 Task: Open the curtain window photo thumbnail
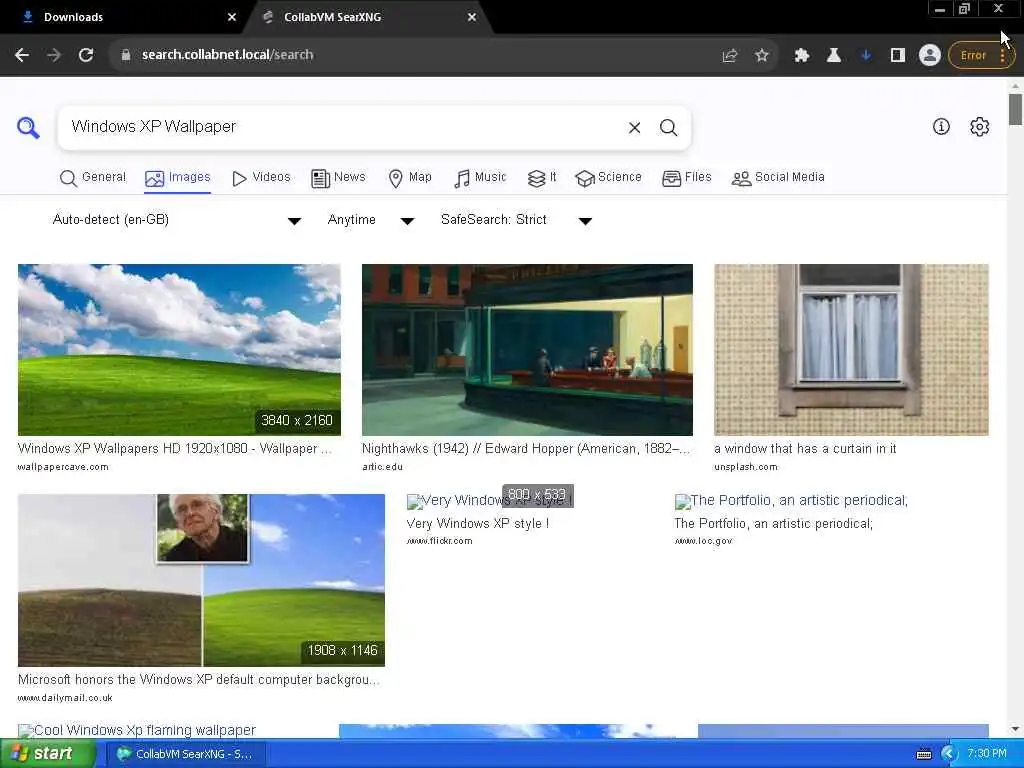[851, 349]
